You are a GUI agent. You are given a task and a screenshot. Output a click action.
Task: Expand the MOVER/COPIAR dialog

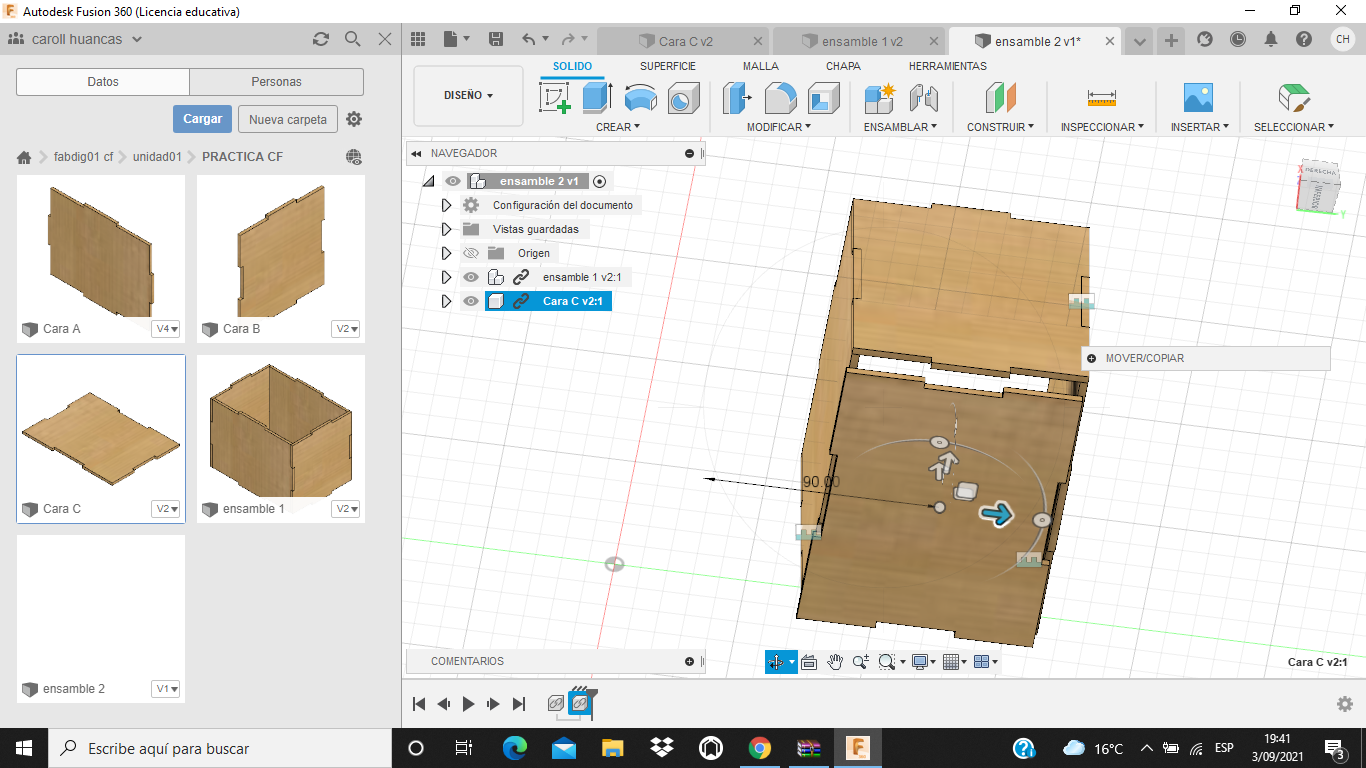1092,358
